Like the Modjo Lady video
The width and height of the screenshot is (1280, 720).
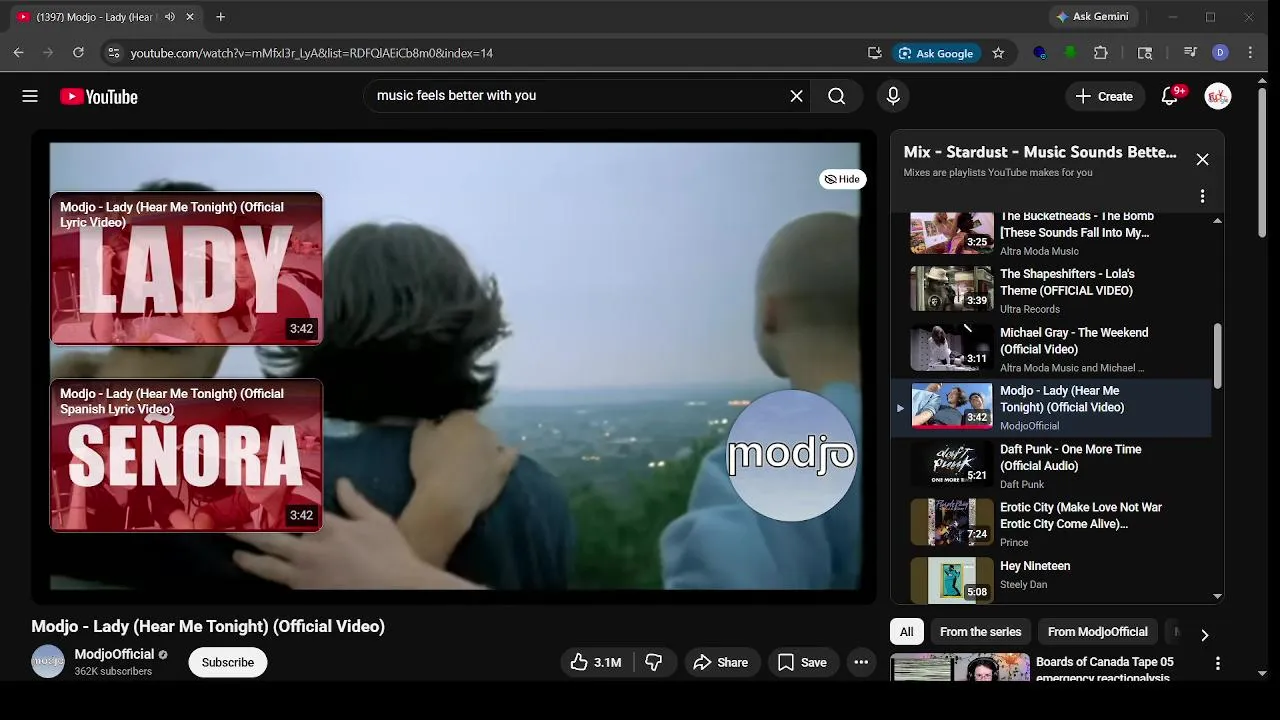click(x=596, y=662)
